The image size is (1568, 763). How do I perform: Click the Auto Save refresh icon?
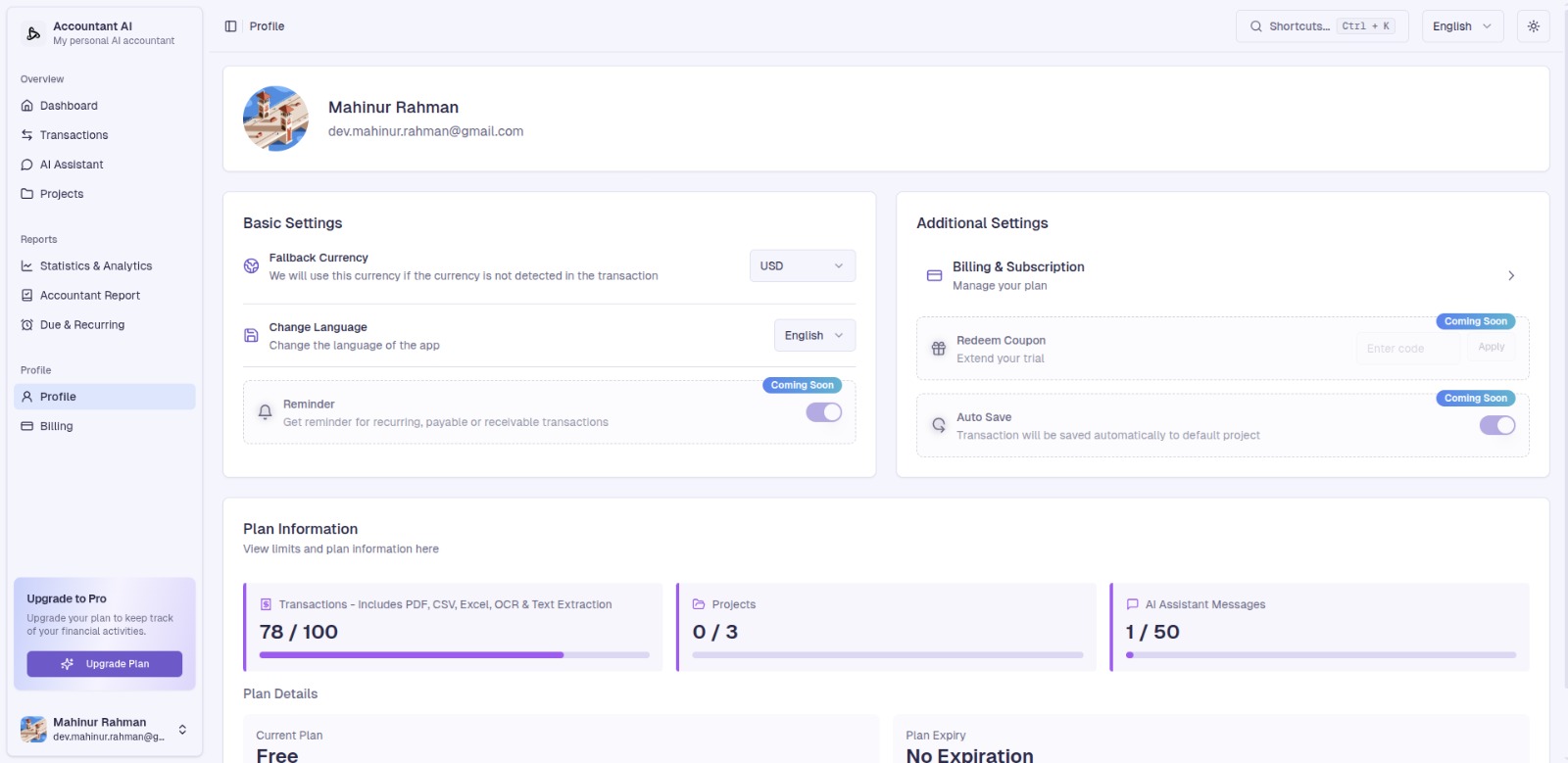[938, 424]
